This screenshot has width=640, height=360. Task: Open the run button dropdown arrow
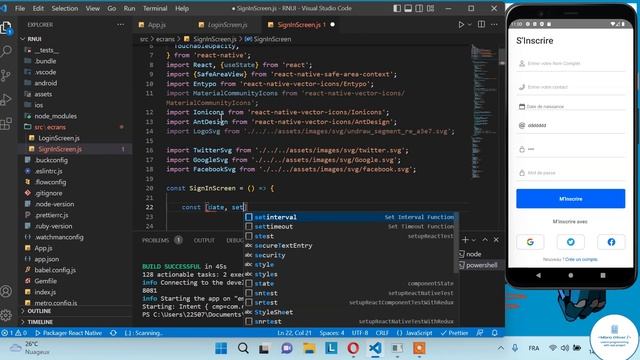pyautogui.click(x=470, y=24)
